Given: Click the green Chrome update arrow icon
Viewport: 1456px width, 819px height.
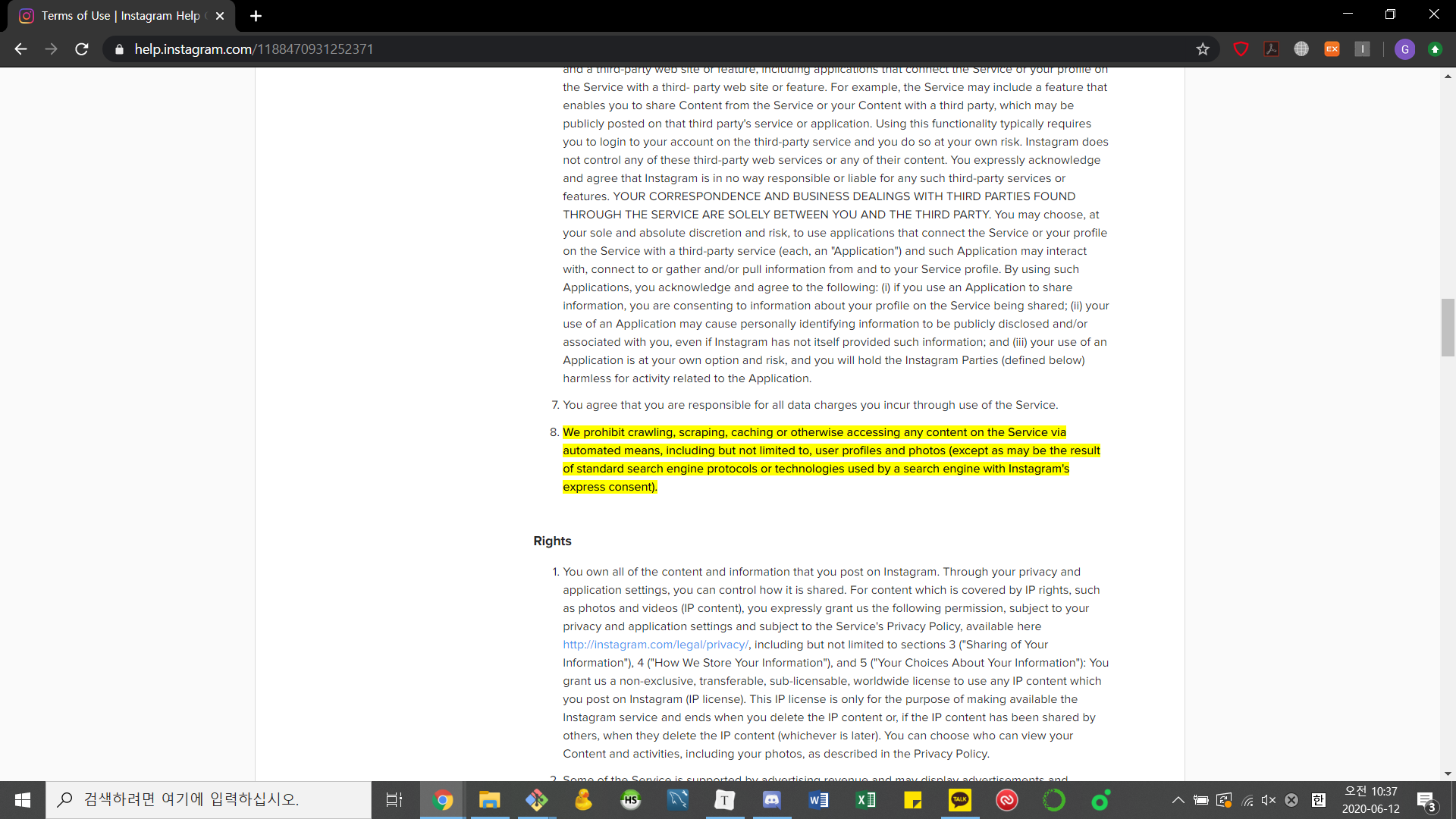Looking at the screenshot, I should click(x=1435, y=49).
